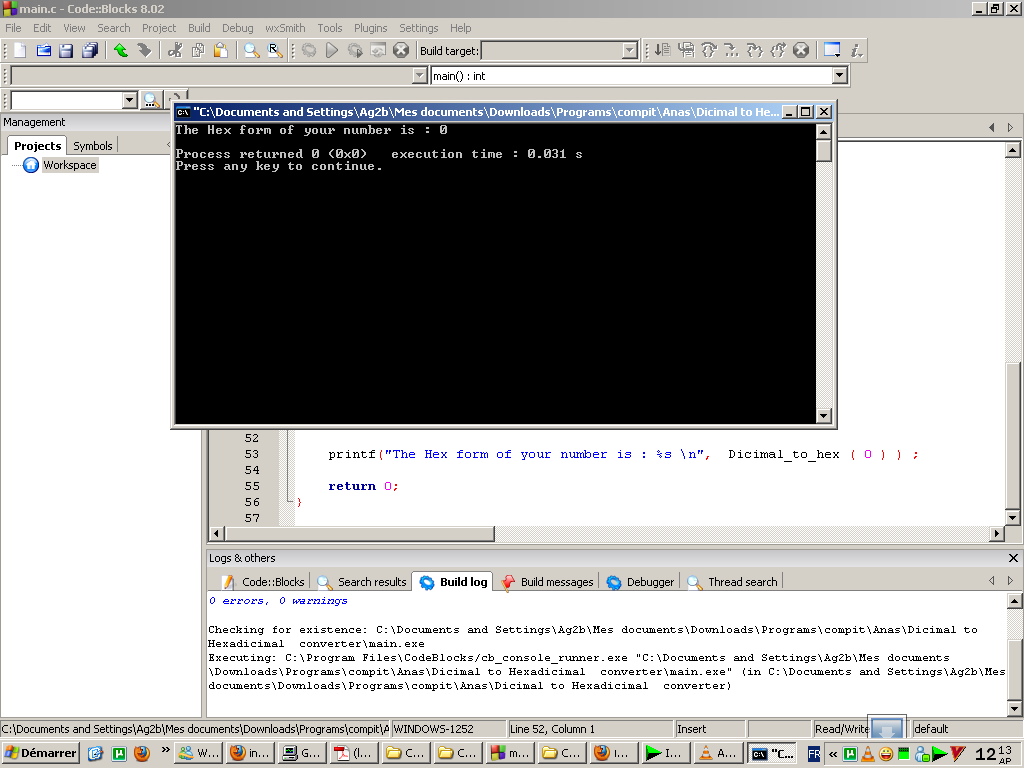Start Debug / Continue from debugger toolbar
This screenshot has width=1024, height=768.
662,50
